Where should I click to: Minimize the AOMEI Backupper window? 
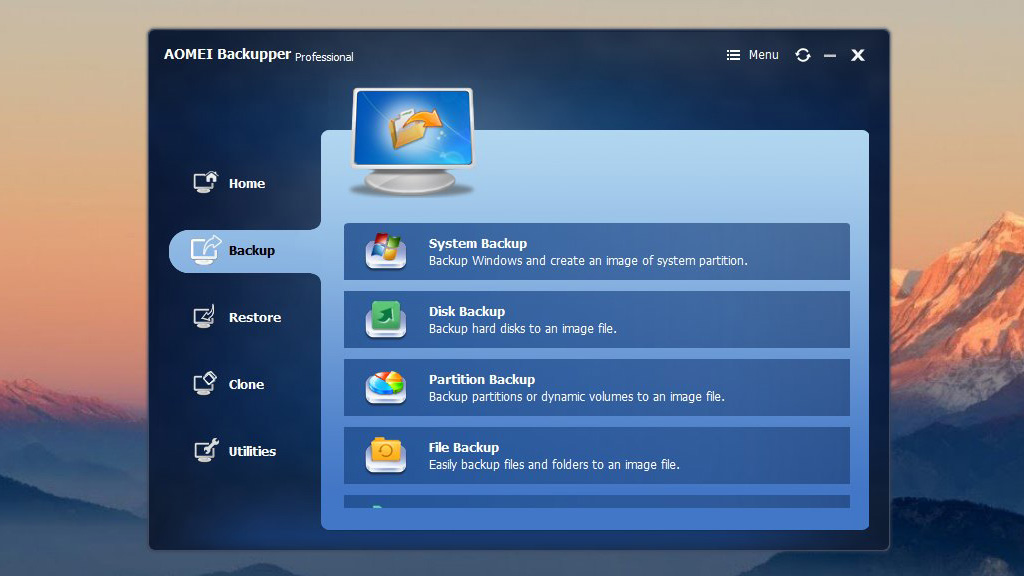coord(829,56)
